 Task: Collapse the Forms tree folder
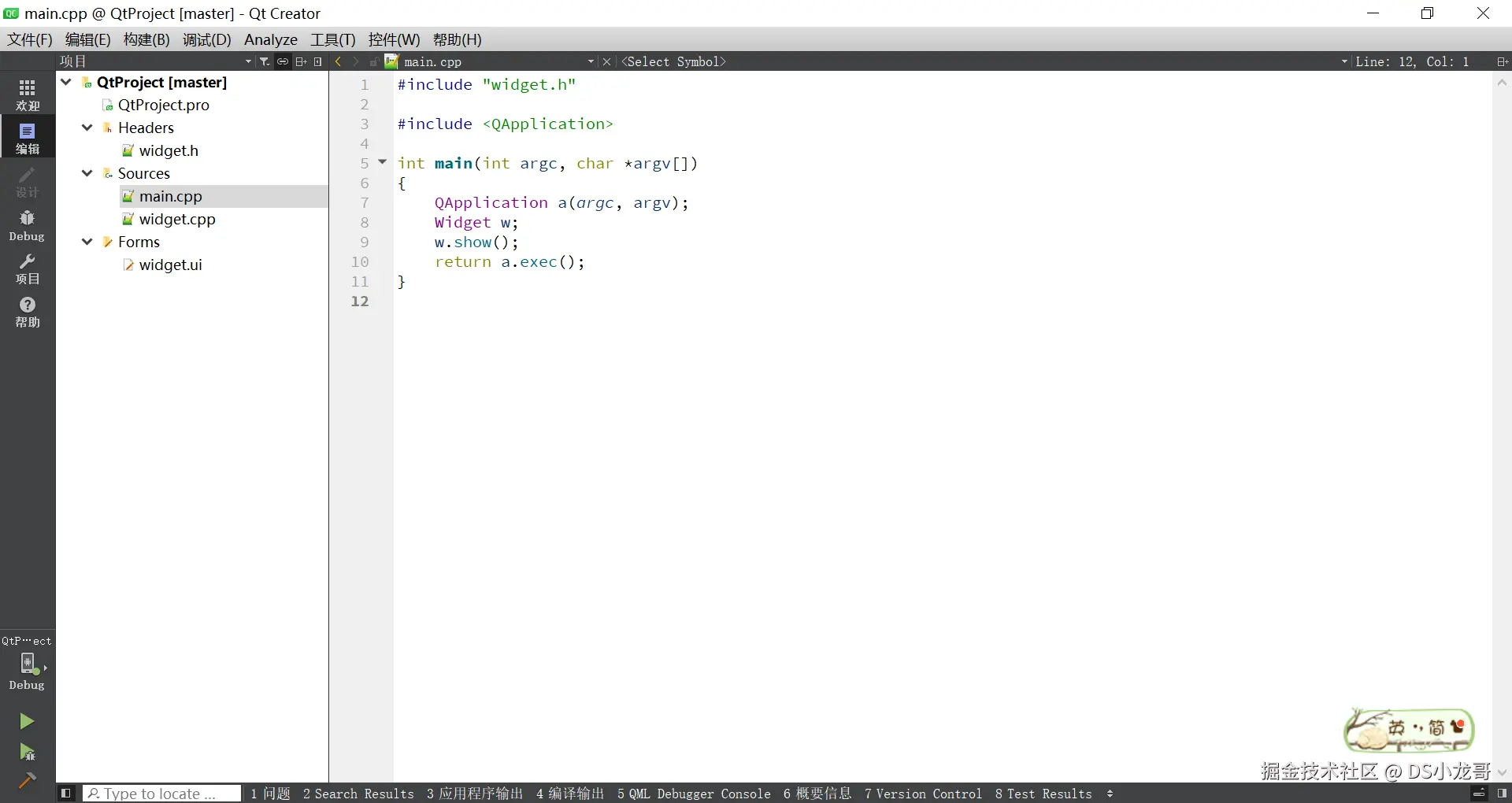point(87,242)
